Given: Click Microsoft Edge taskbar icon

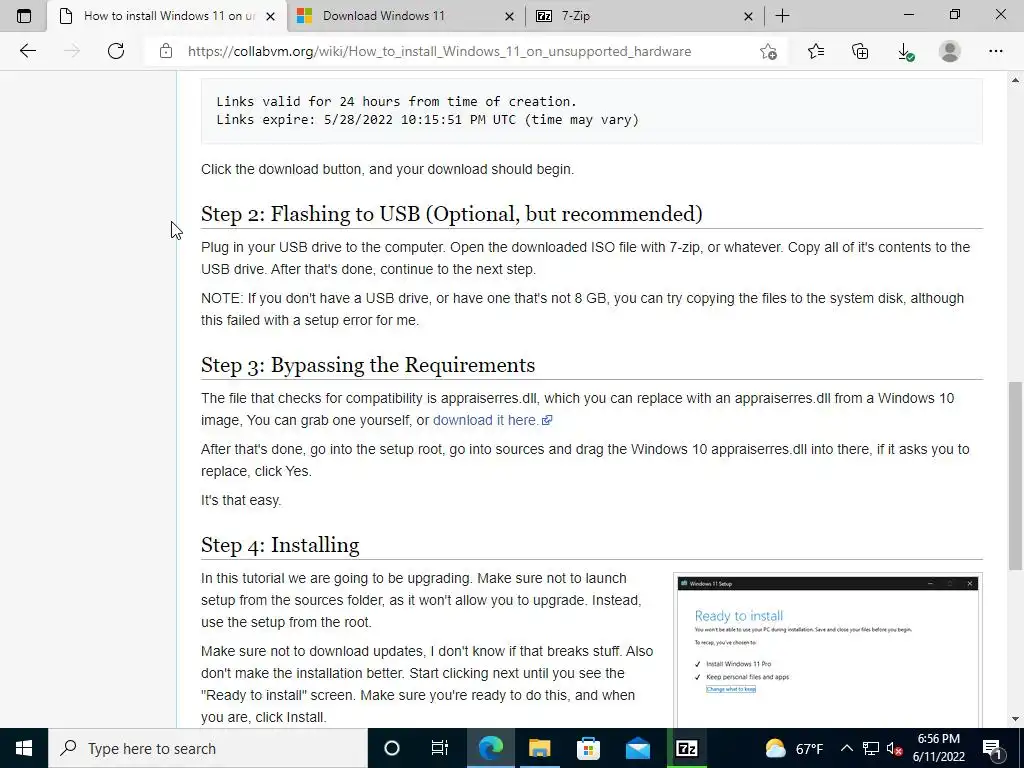Looking at the screenshot, I should 490,748.
